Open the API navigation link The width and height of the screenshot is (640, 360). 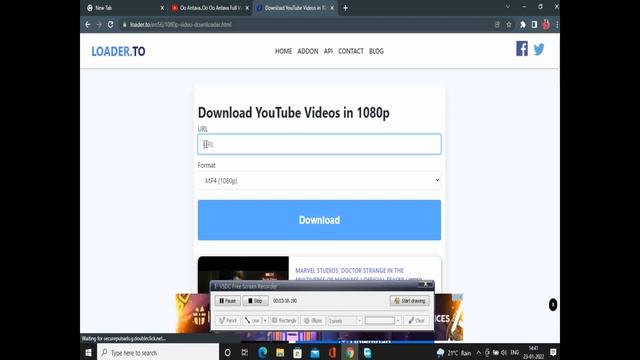coord(328,51)
